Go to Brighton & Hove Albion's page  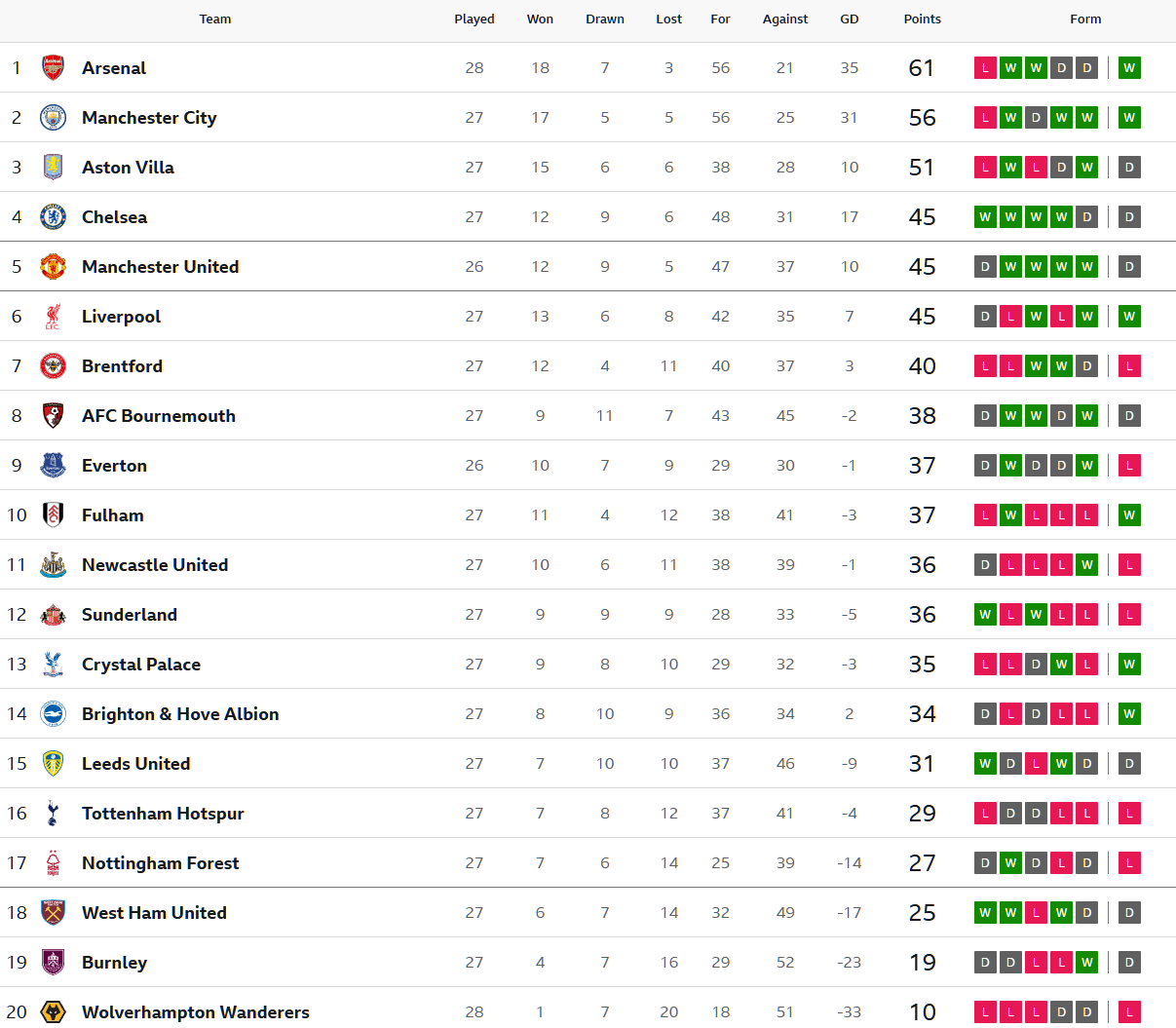tap(180, 713)
